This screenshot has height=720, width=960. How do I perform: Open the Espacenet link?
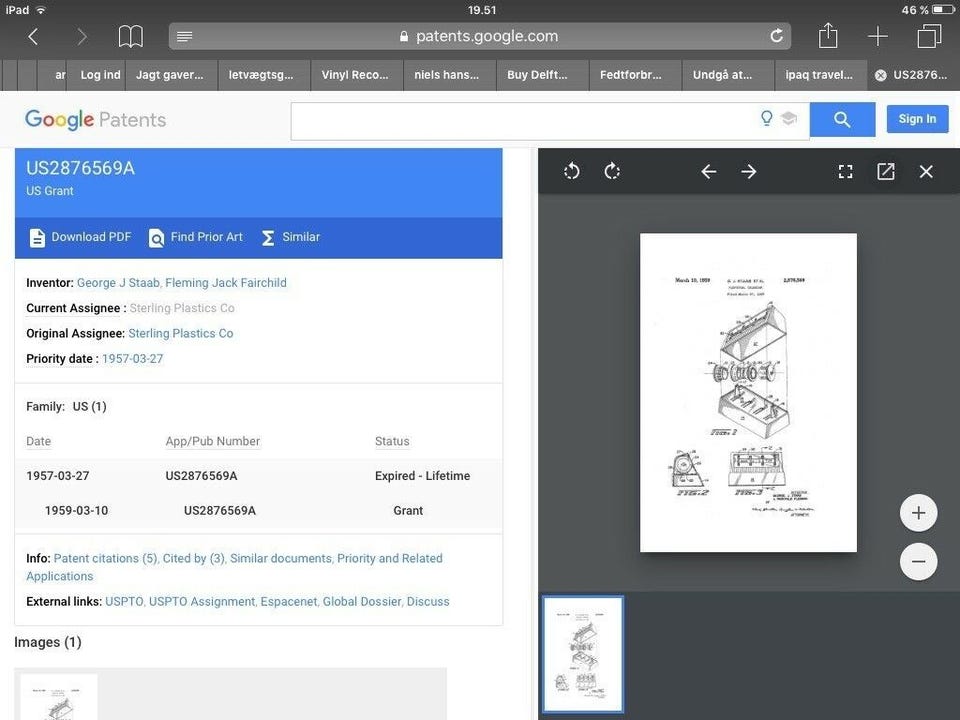click(x=289, y=602)
